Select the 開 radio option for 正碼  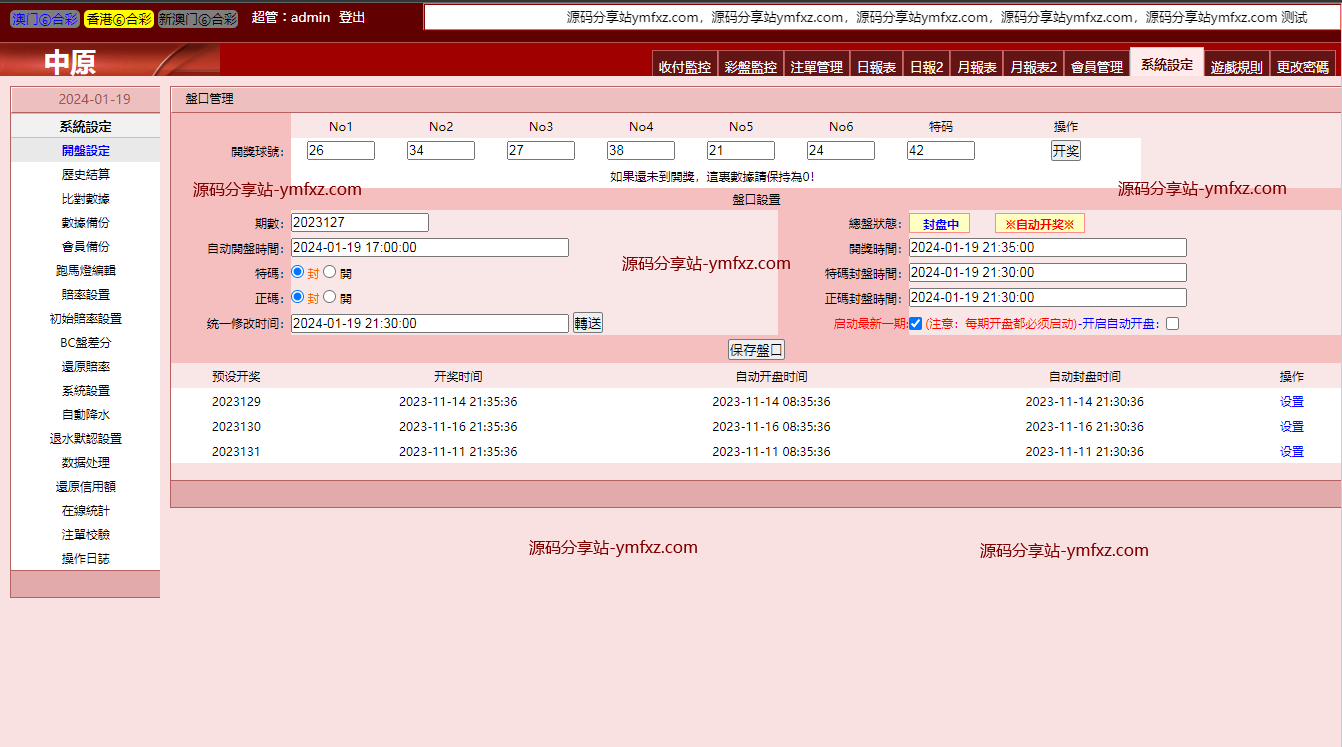(330, 297)
